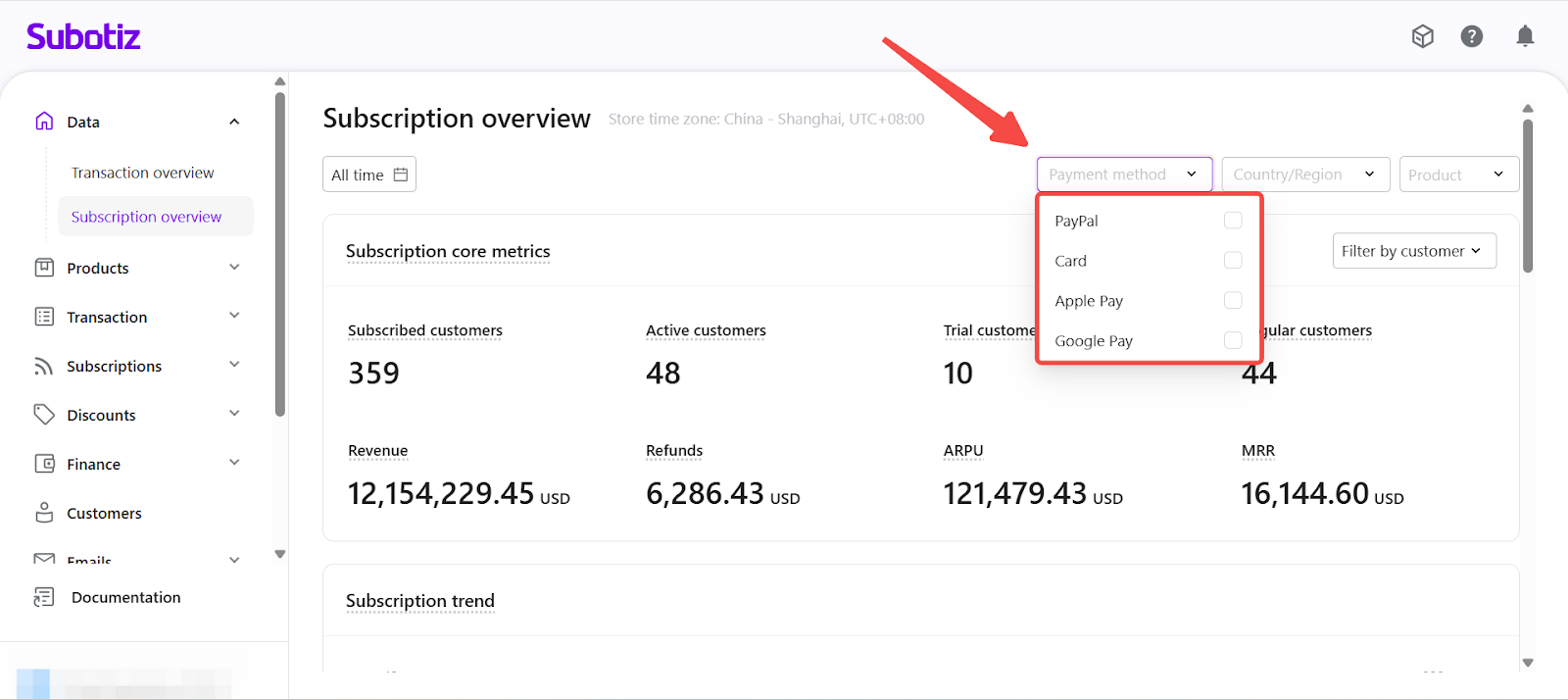Open the Product filter dropdown
1568x700 pixels.
[1457, 175]
